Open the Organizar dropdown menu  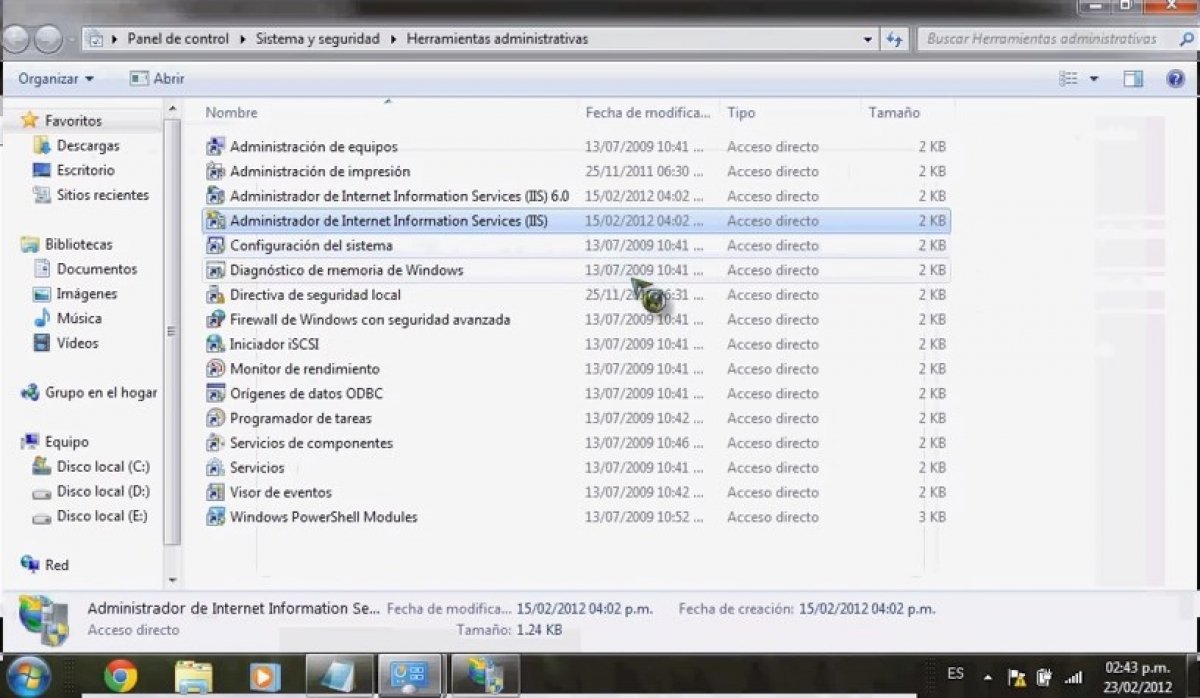(x=56, y=79)
